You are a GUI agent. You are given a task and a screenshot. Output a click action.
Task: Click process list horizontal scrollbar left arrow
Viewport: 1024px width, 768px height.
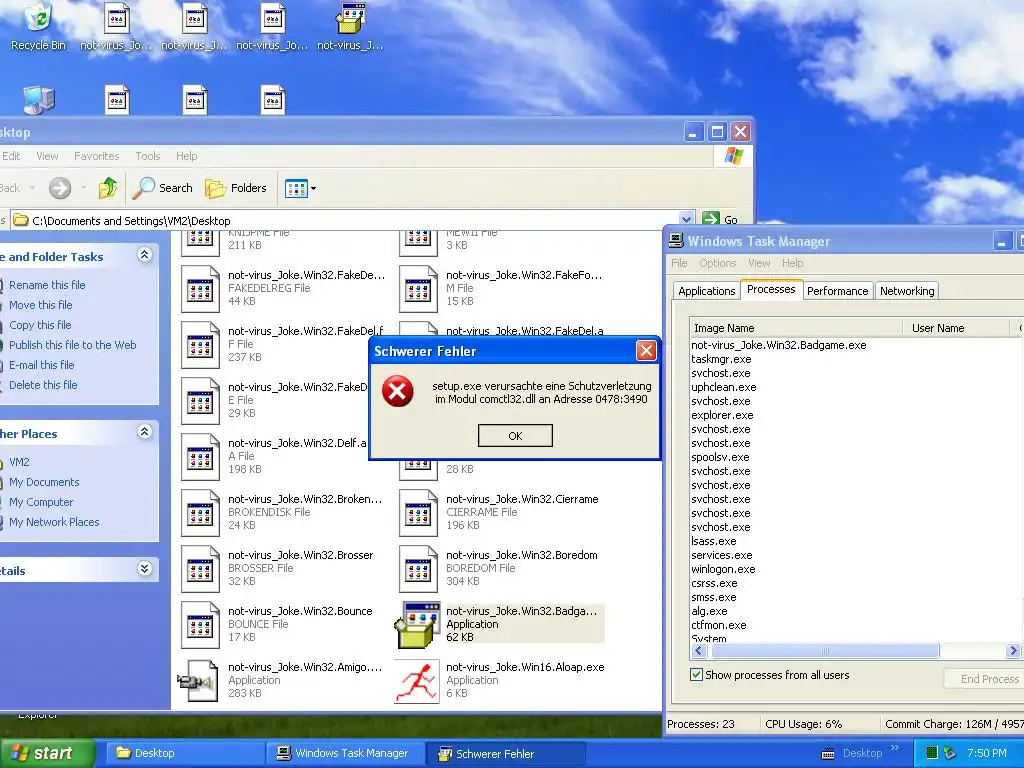pyautogui.click(x=699, y=650)
